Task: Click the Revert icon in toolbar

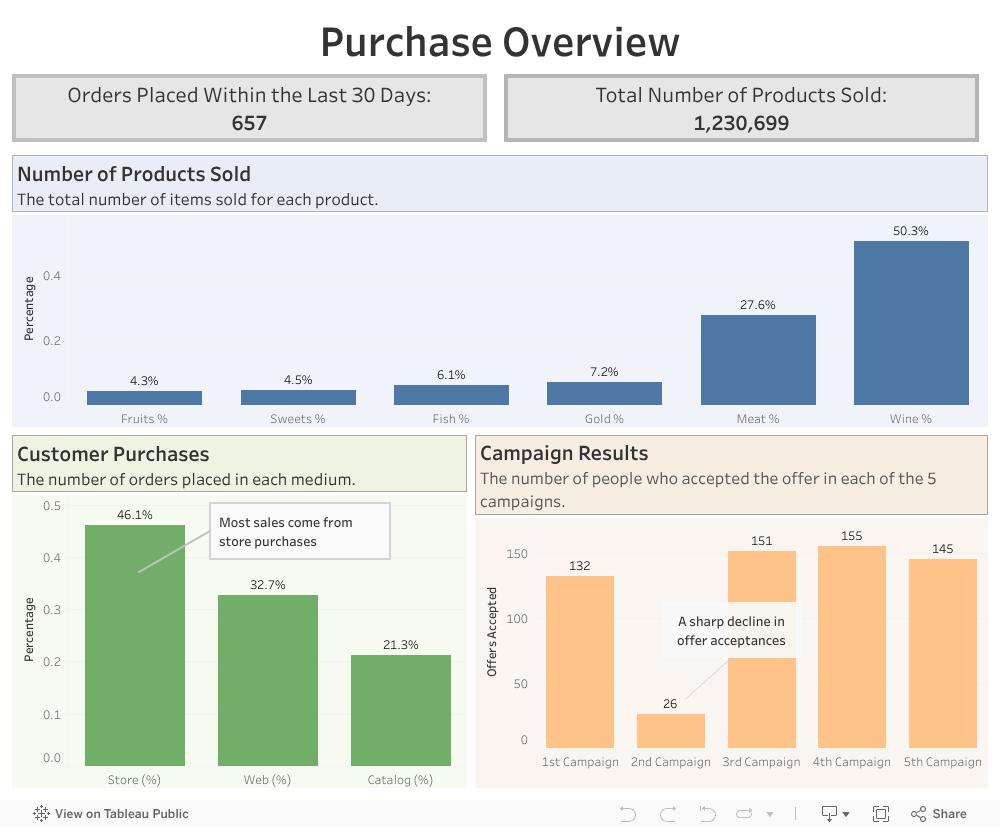Action: pos(707,814)
